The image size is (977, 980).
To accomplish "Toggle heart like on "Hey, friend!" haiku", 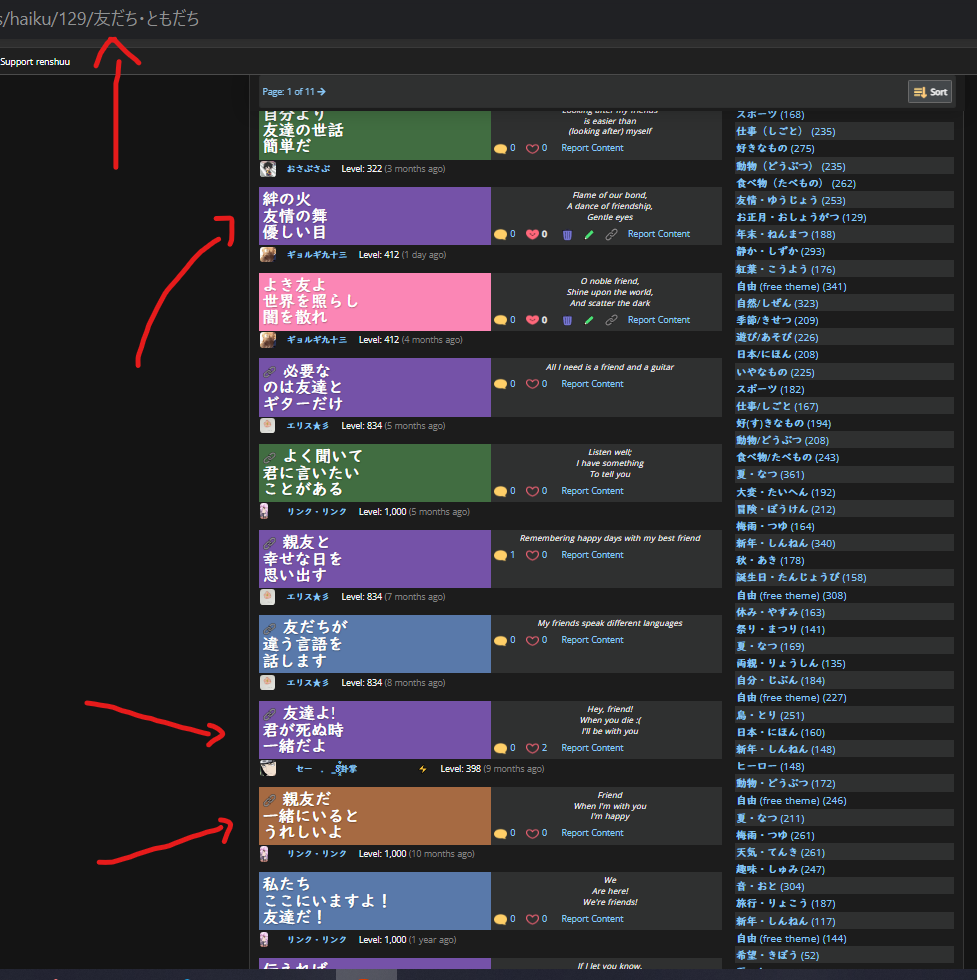I will click(532, 748).
